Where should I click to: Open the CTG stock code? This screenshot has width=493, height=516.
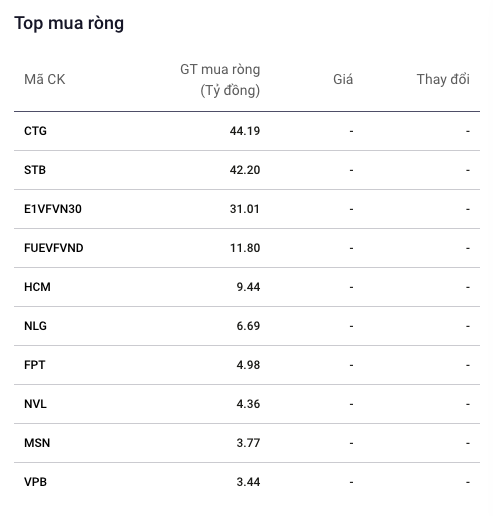click(35, 131)
